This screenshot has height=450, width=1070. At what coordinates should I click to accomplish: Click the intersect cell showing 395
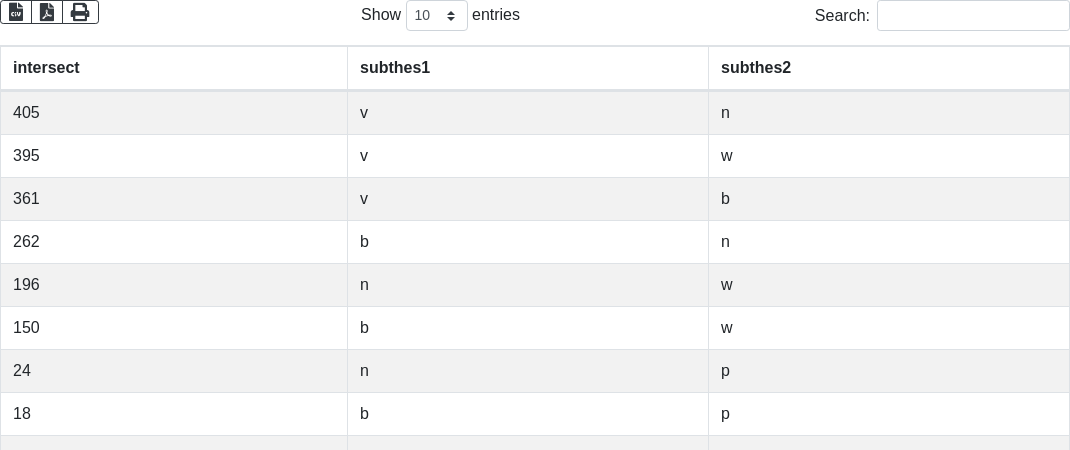click(26, 156)
